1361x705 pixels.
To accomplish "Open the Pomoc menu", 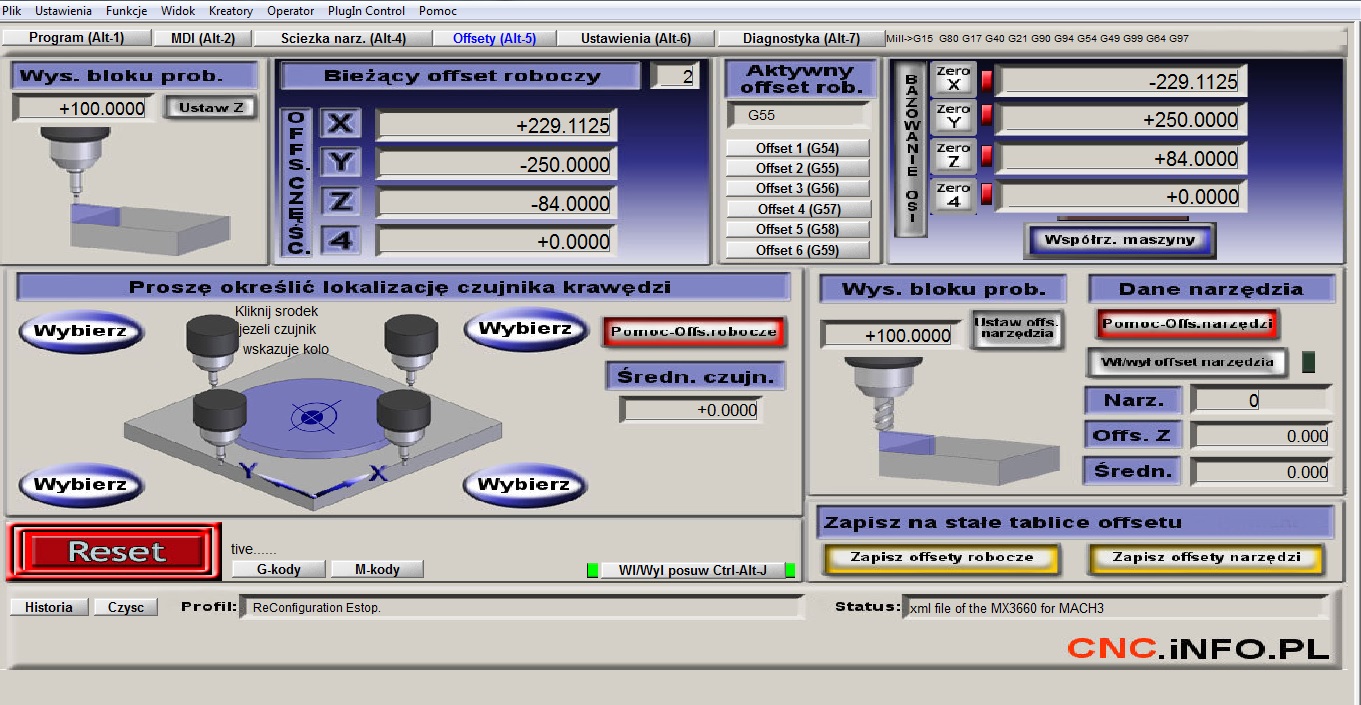I will [x=438, y=11].
